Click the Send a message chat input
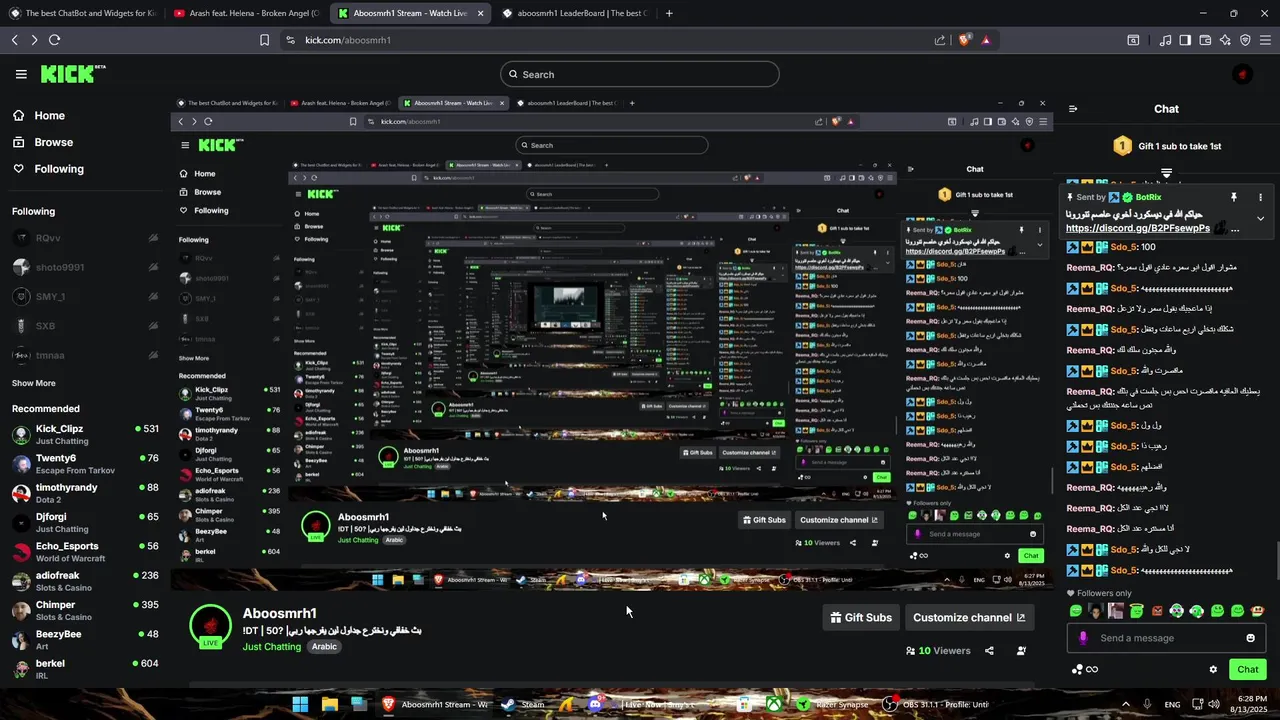Screen dimensions: 1280x720 click(x=1166, y=638)
